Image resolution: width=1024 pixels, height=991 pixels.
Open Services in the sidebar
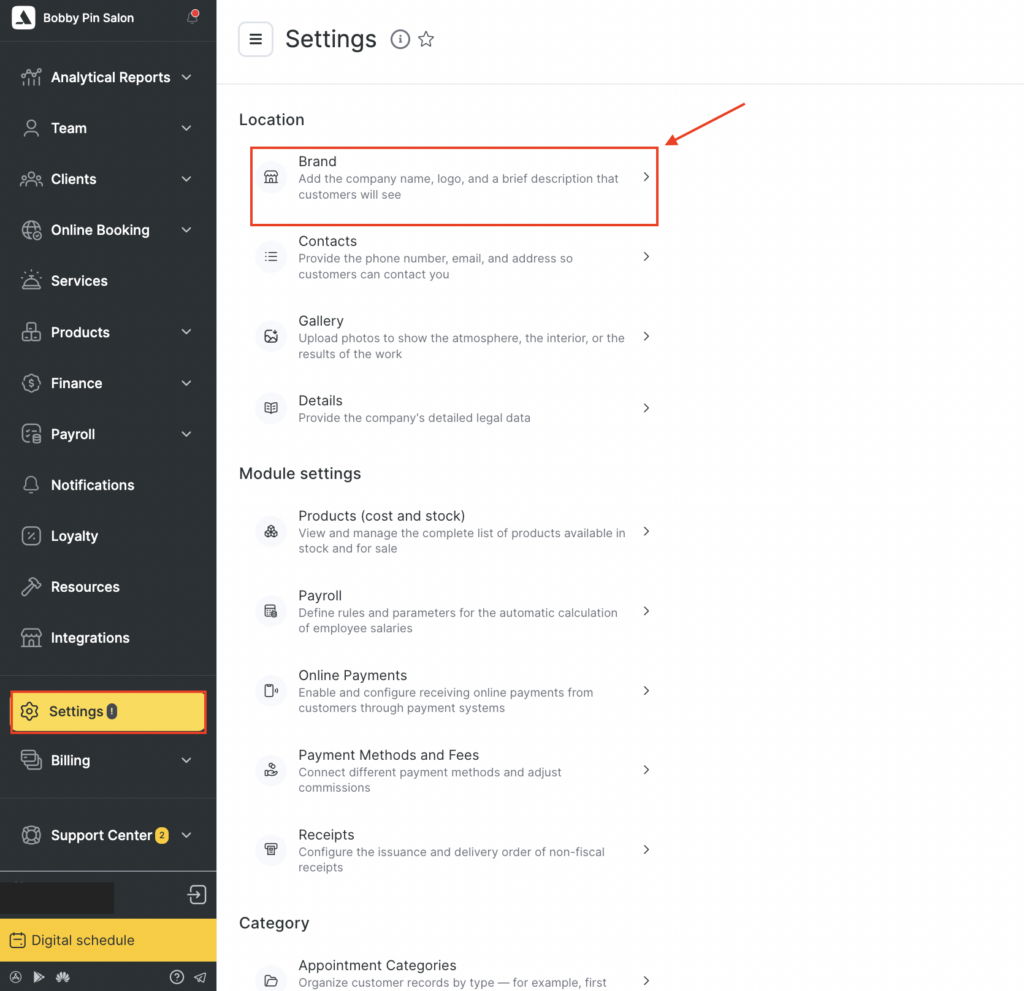[x=79, y=281]
